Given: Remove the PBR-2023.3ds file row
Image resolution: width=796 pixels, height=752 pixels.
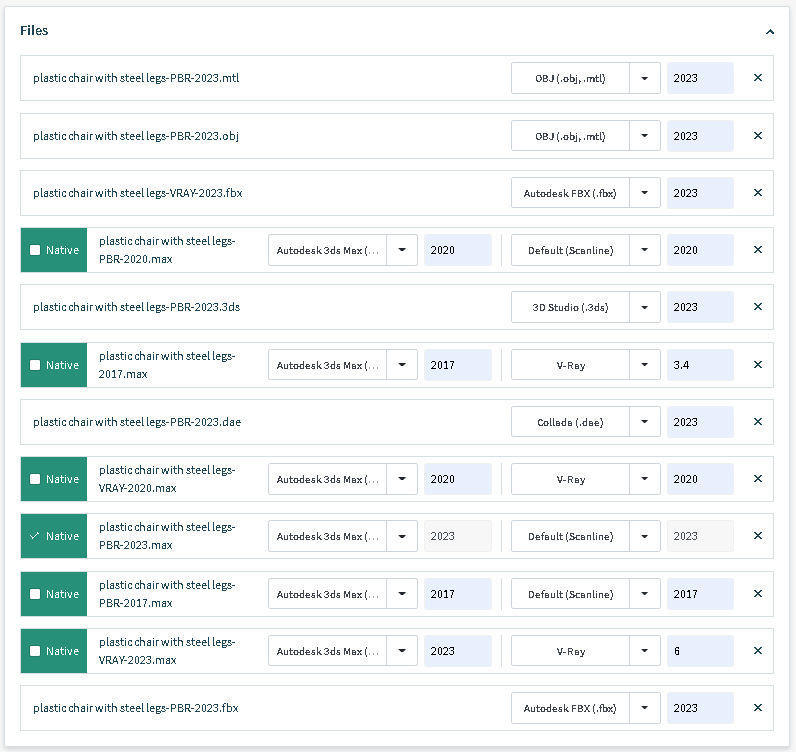Looking at the screenshot, I should (x=757, y=307).
